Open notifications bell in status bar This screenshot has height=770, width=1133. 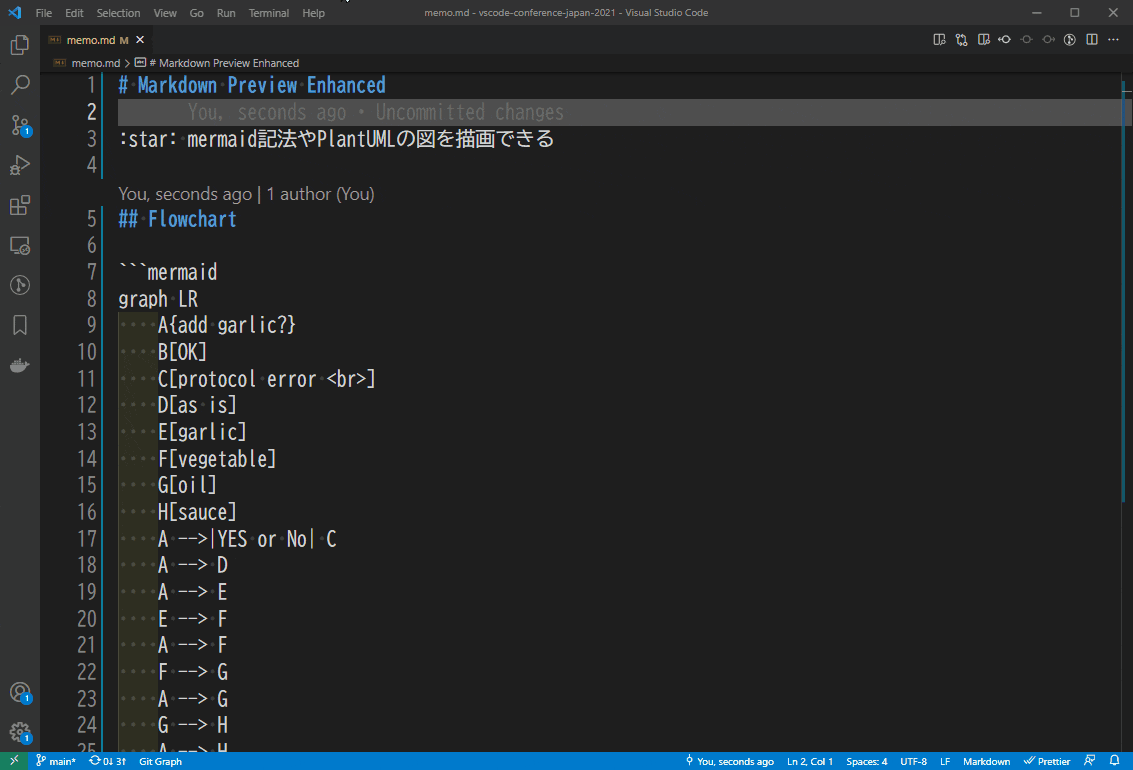pos(1114,761)
